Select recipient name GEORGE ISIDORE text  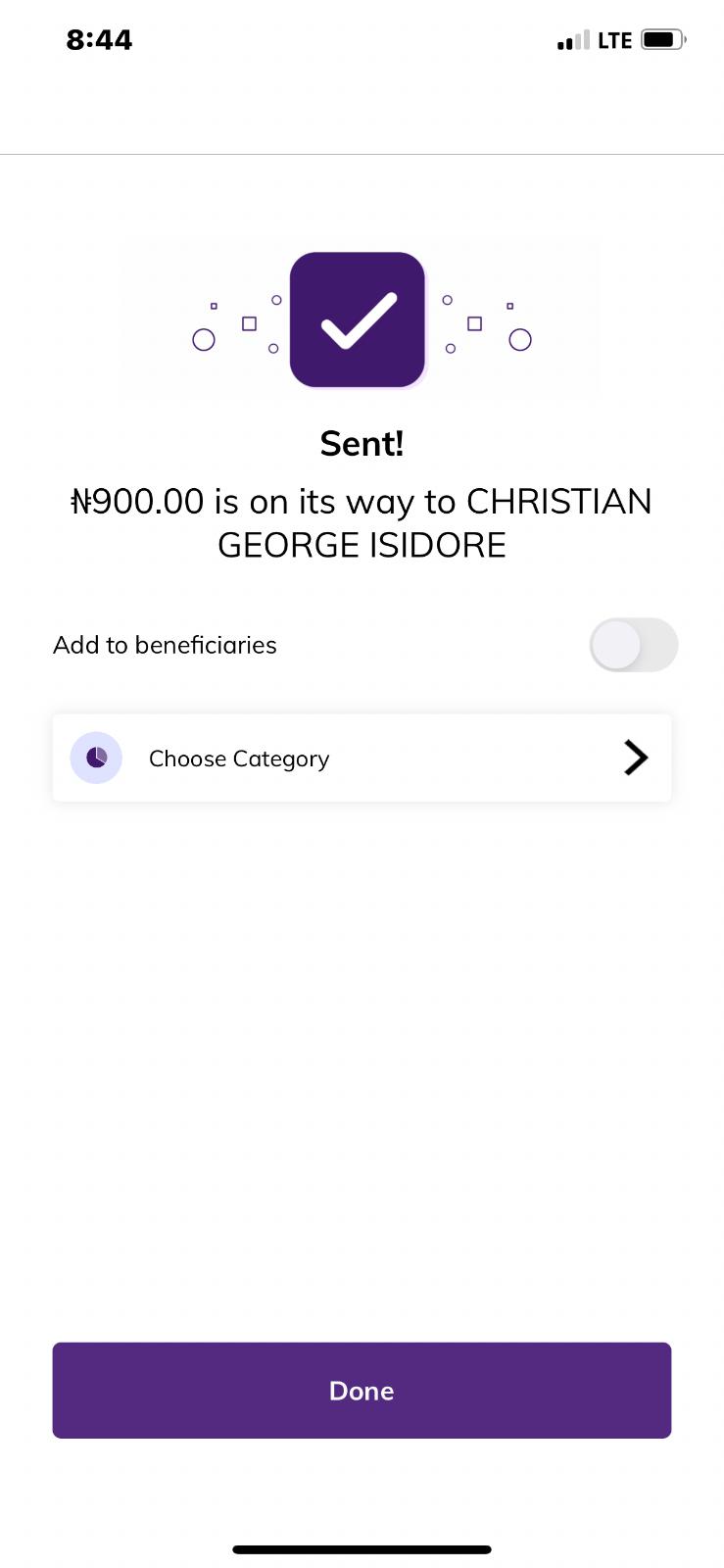362,545
